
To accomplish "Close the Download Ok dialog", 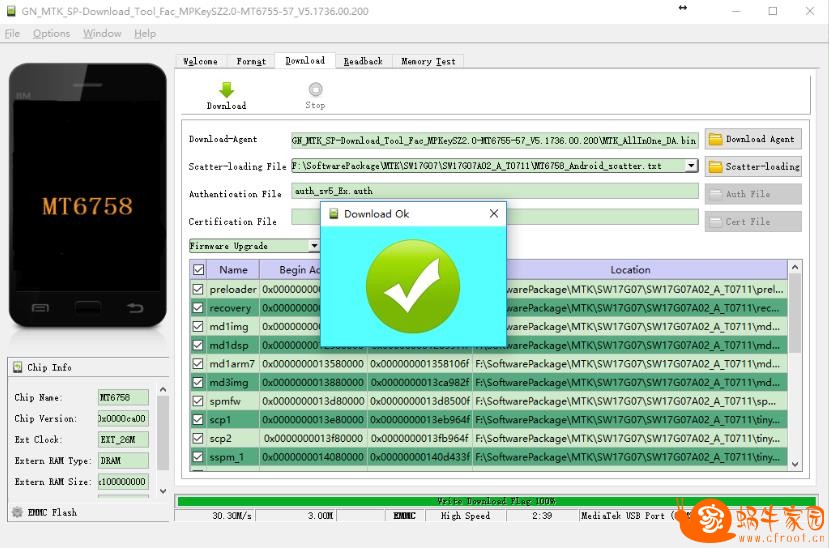I will 494,213.
